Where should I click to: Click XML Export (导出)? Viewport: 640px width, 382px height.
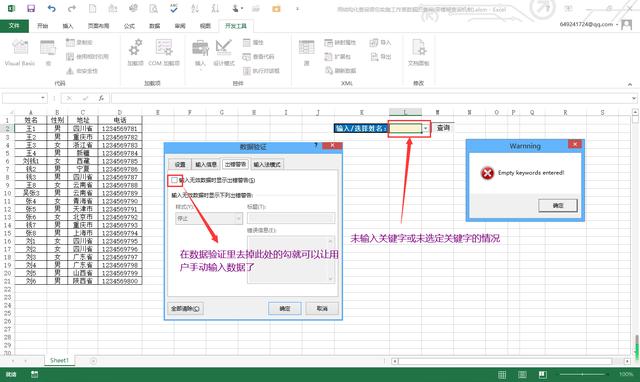380,56
